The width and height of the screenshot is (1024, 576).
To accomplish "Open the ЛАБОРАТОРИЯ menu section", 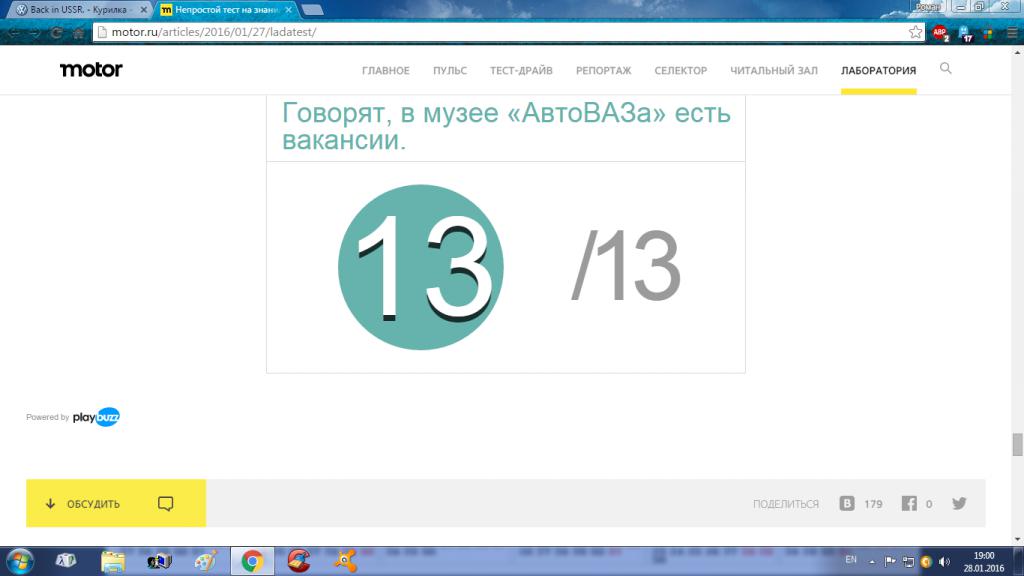I will coord(878,71).
